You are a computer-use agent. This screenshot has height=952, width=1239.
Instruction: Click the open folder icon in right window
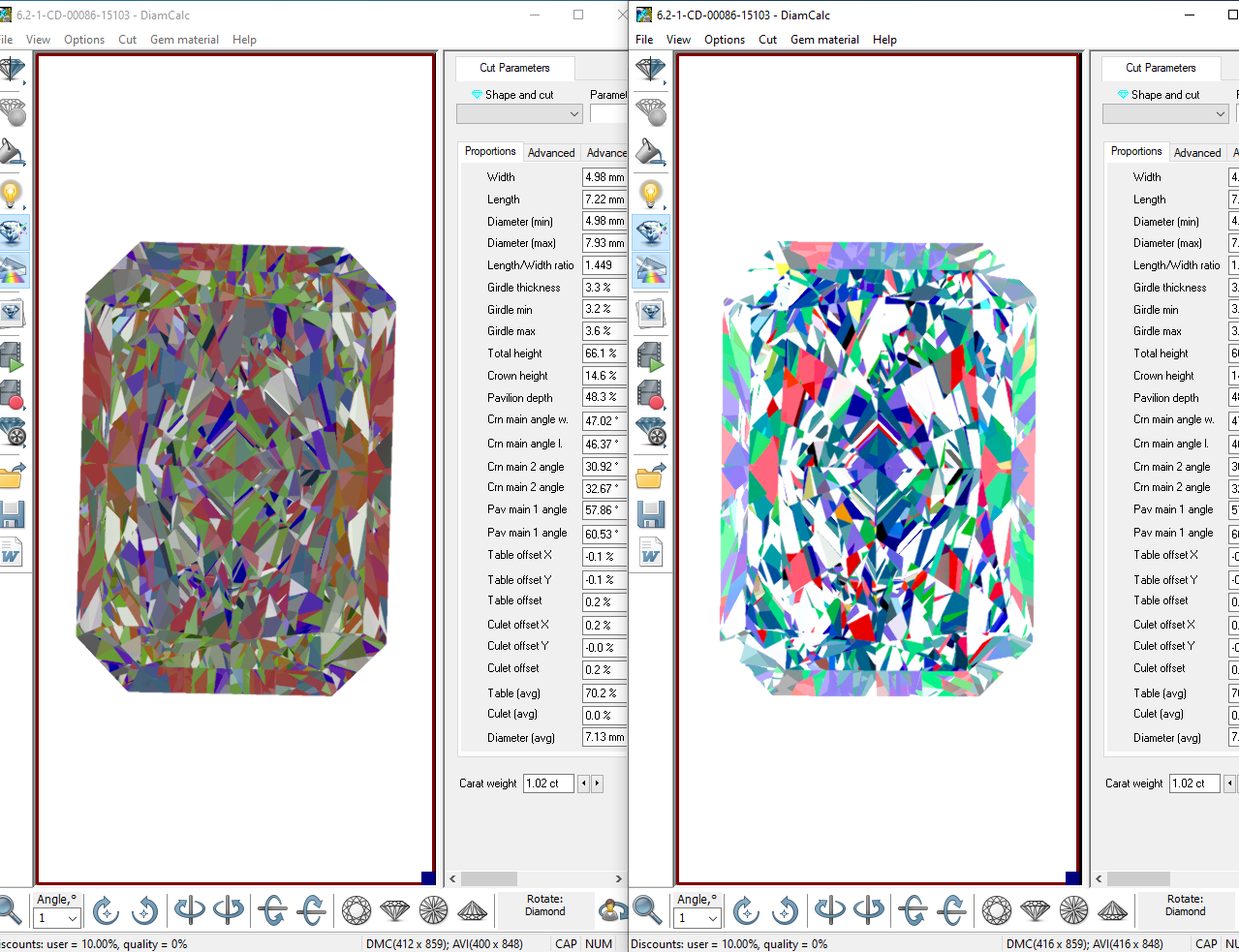pos(650,476)
